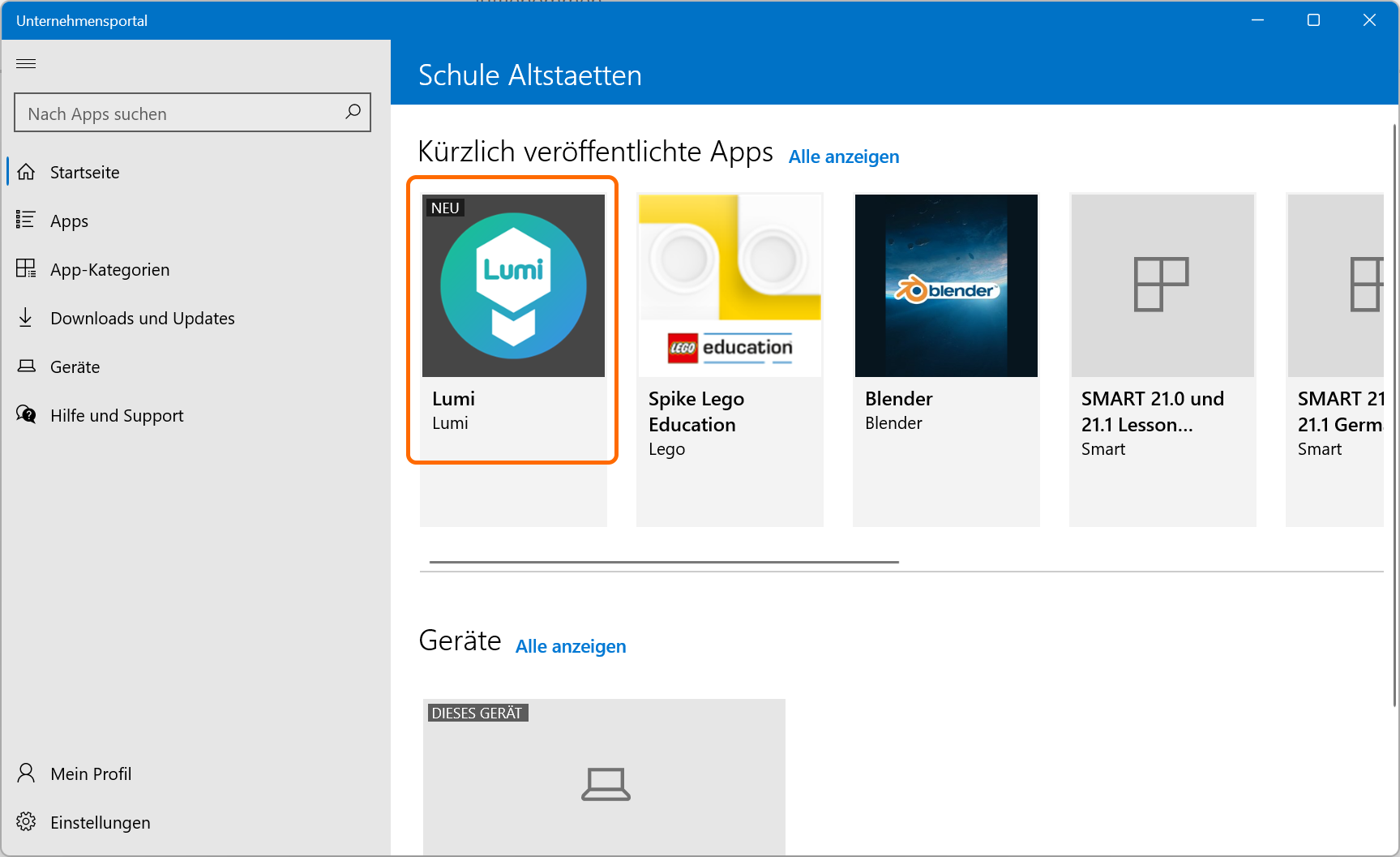Show all recently published apps link
The height and width of the screenshot is (857, 1400).
(x=843, y=156)
